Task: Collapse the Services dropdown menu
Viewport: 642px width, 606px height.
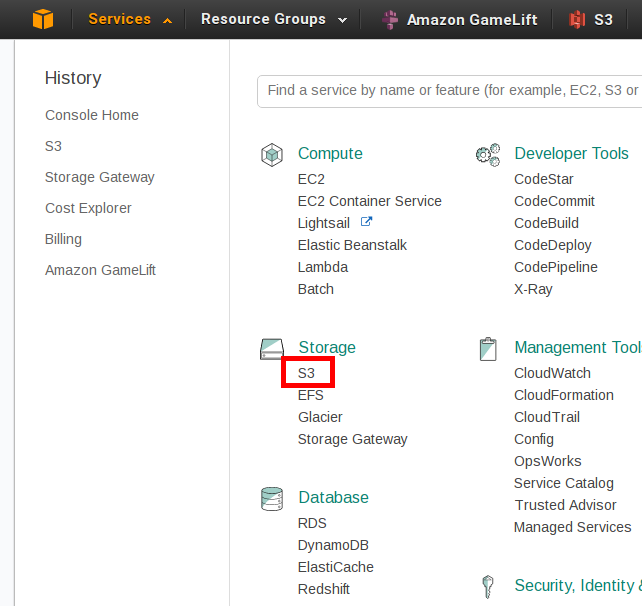Action: [130, 19]
